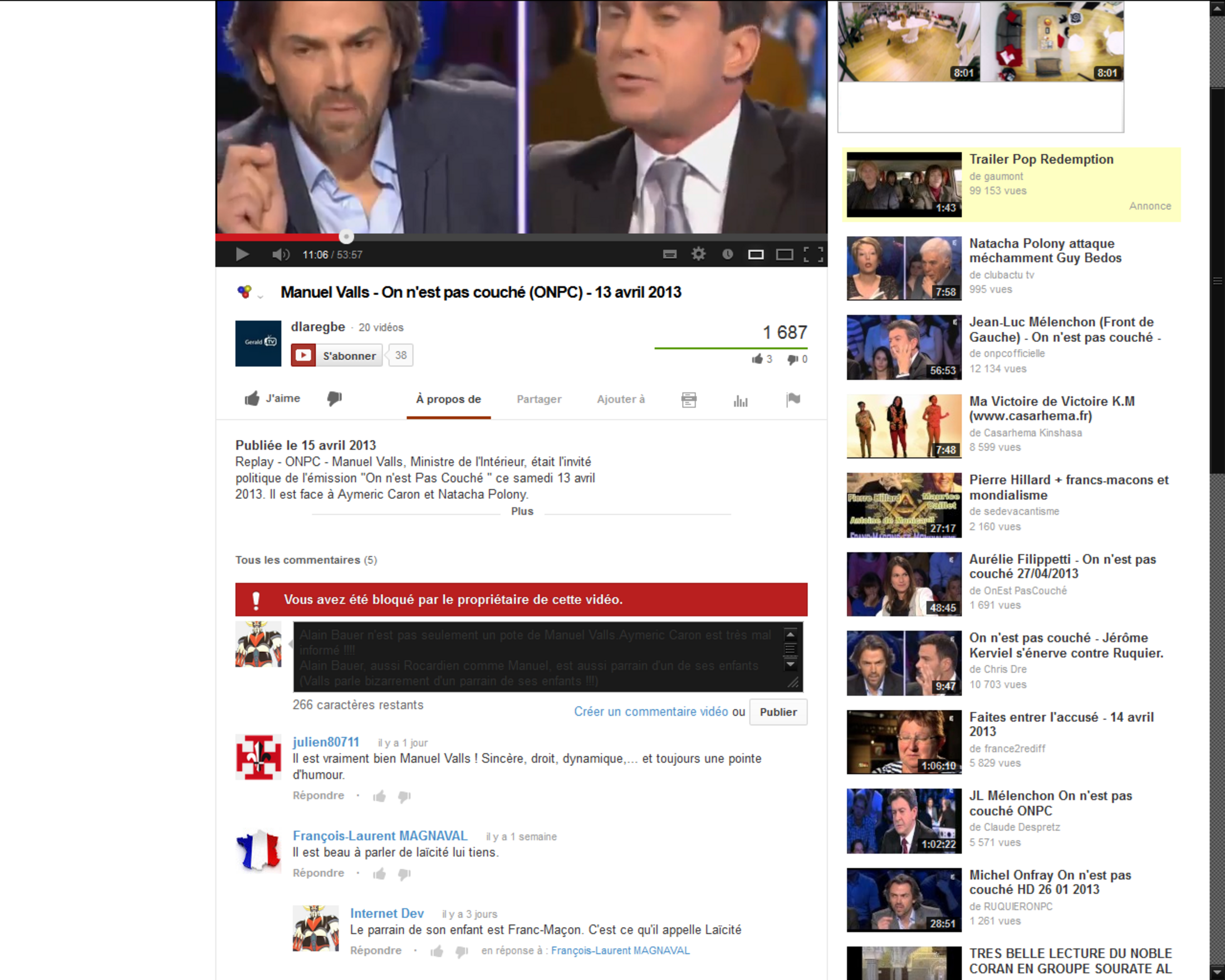
Task: Click the Watch Later clock icon
Action: coord(727,254)
